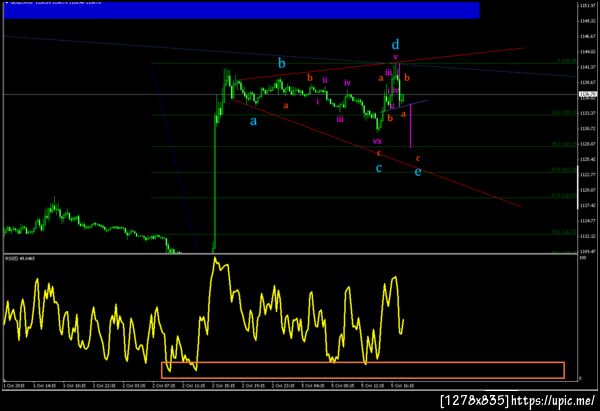Select the cyan wave label "c"
The height and width of the screenshot is (411, 600).
pos(379,168)
